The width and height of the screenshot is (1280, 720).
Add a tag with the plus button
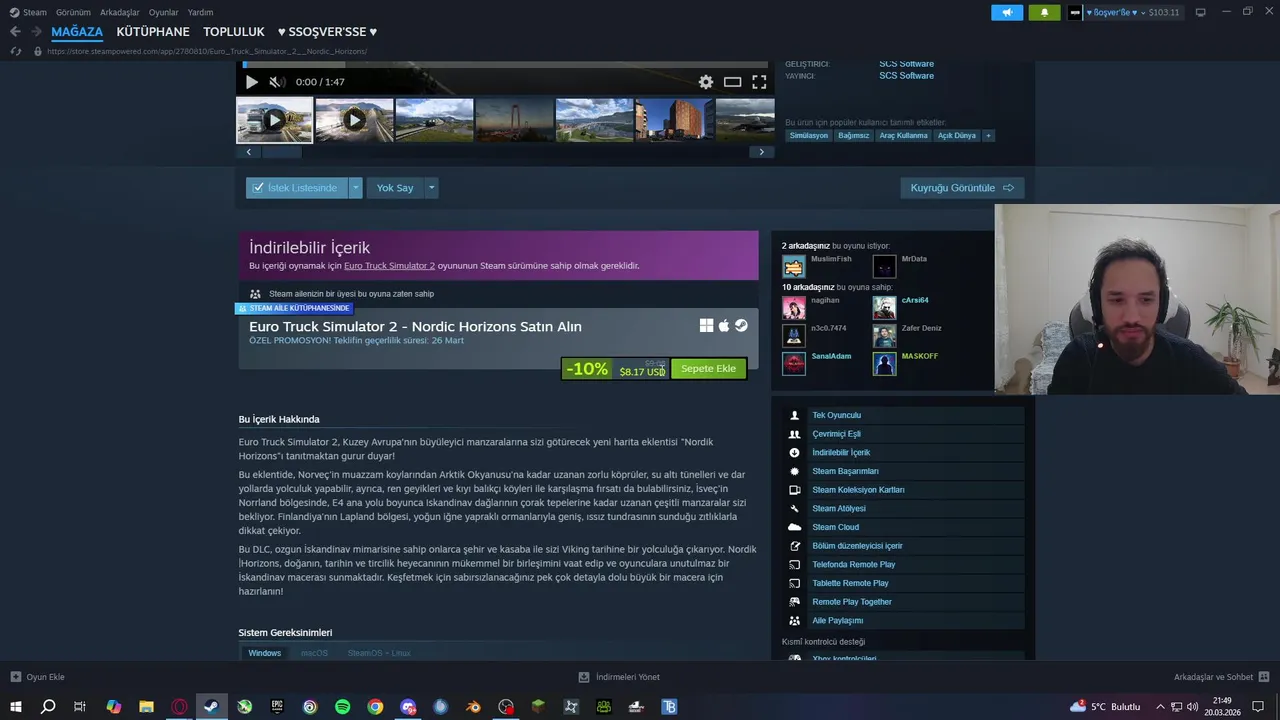pyautogui.click(x=988, y=135)
